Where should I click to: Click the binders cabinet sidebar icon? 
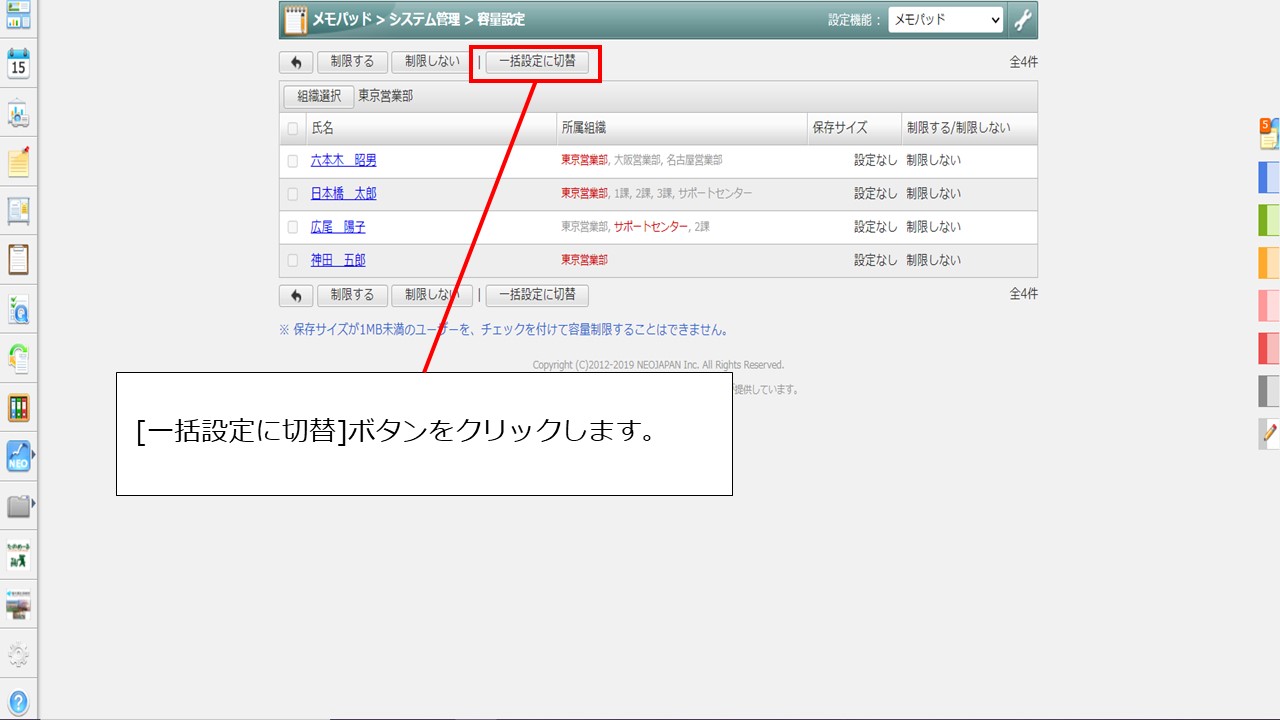[x=18, y=407]
